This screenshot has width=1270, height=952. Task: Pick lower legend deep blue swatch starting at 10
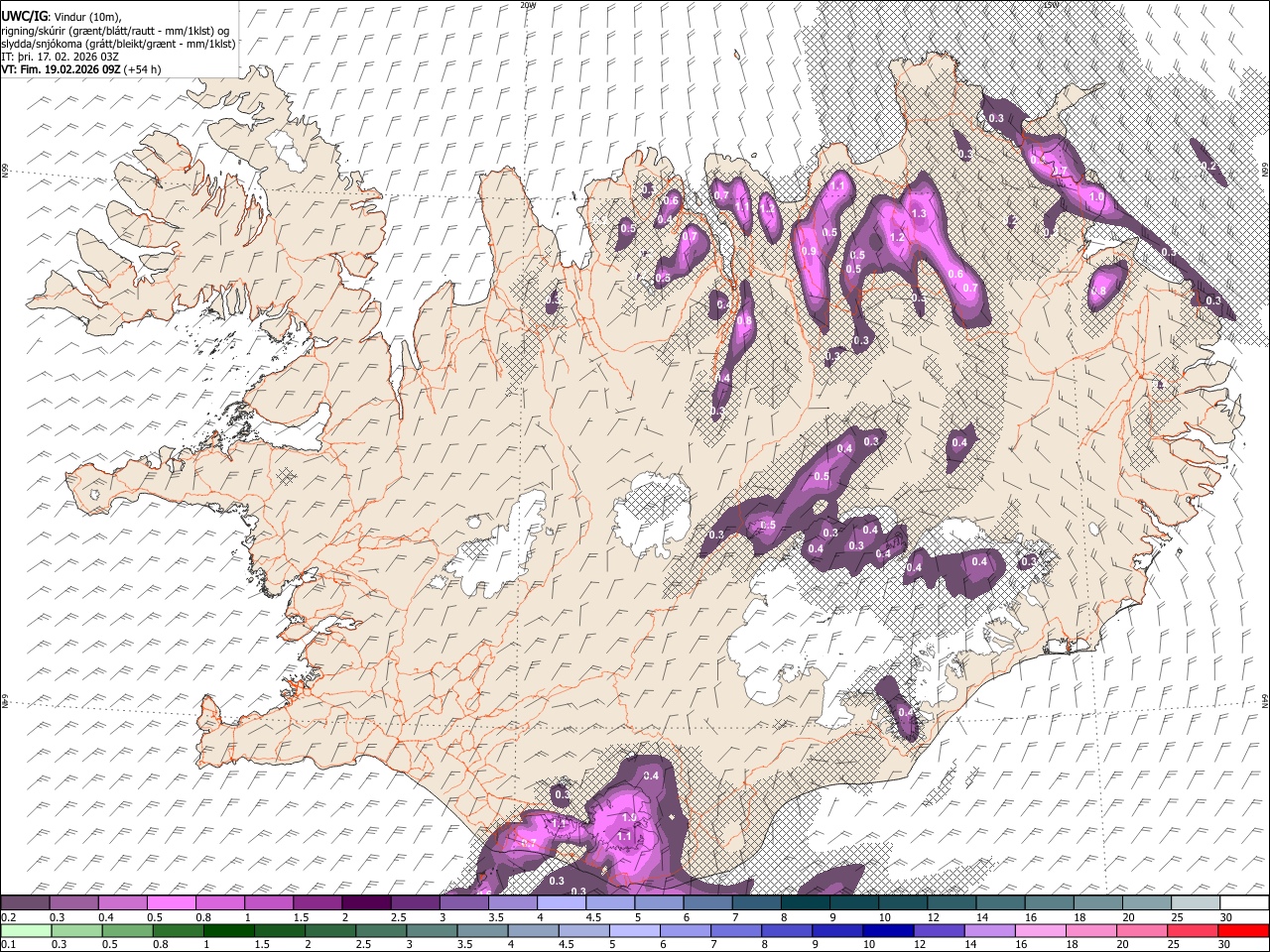coord(888,930)
